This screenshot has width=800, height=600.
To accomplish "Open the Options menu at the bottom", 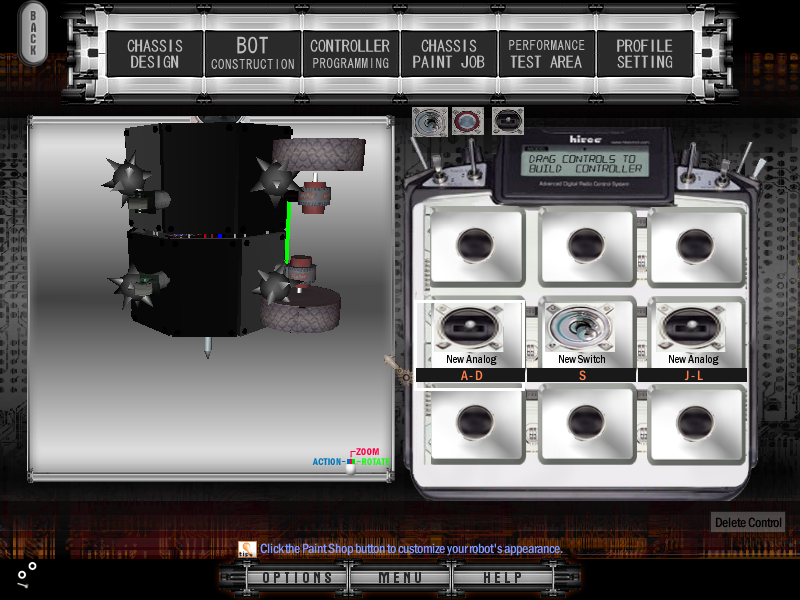I will point(297,578).
